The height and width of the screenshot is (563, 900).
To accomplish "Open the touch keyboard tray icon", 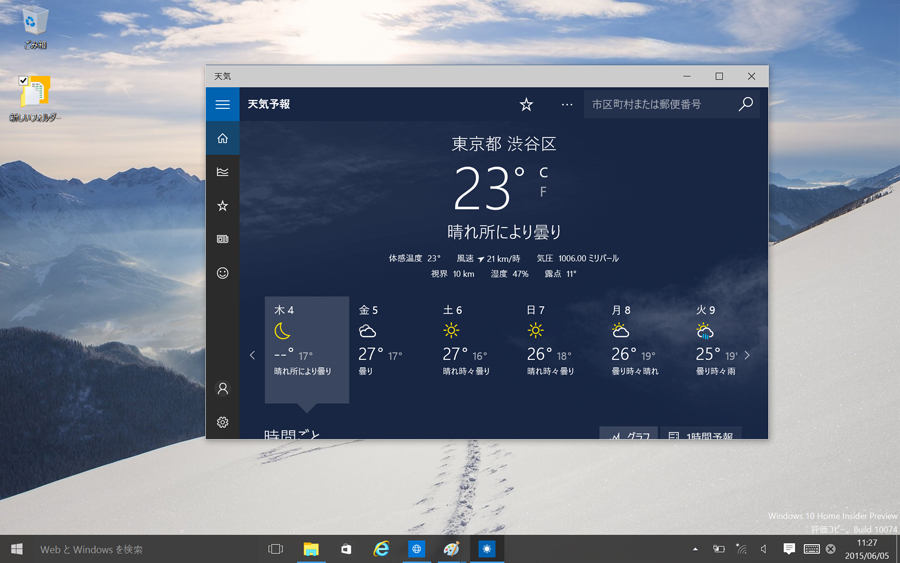I will coord(812,549).
